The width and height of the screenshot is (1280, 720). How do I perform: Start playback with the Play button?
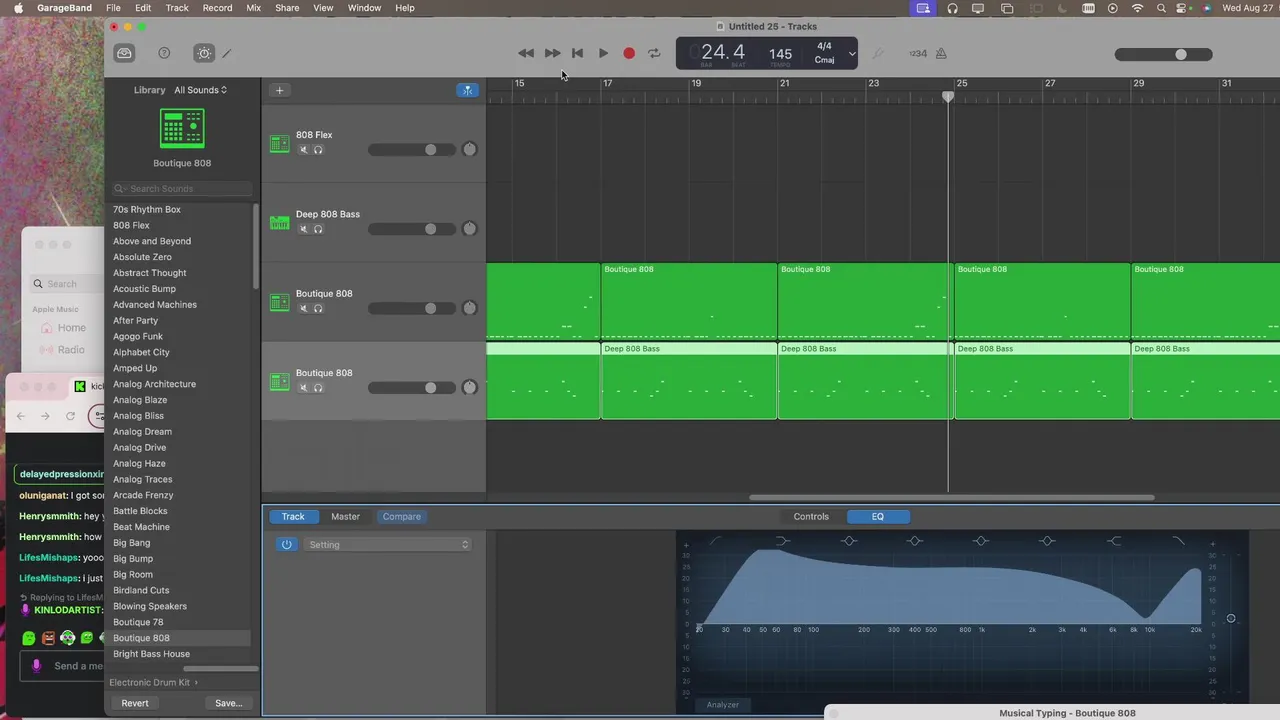[x=603, y=53]
